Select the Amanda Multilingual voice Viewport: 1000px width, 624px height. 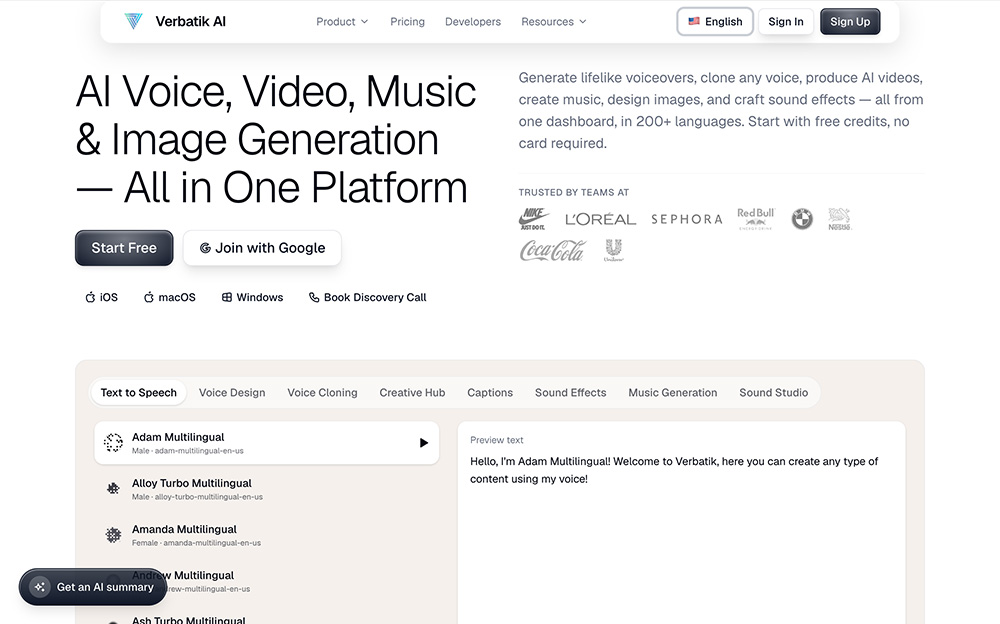pyautogui.click(x=267, y=535)
